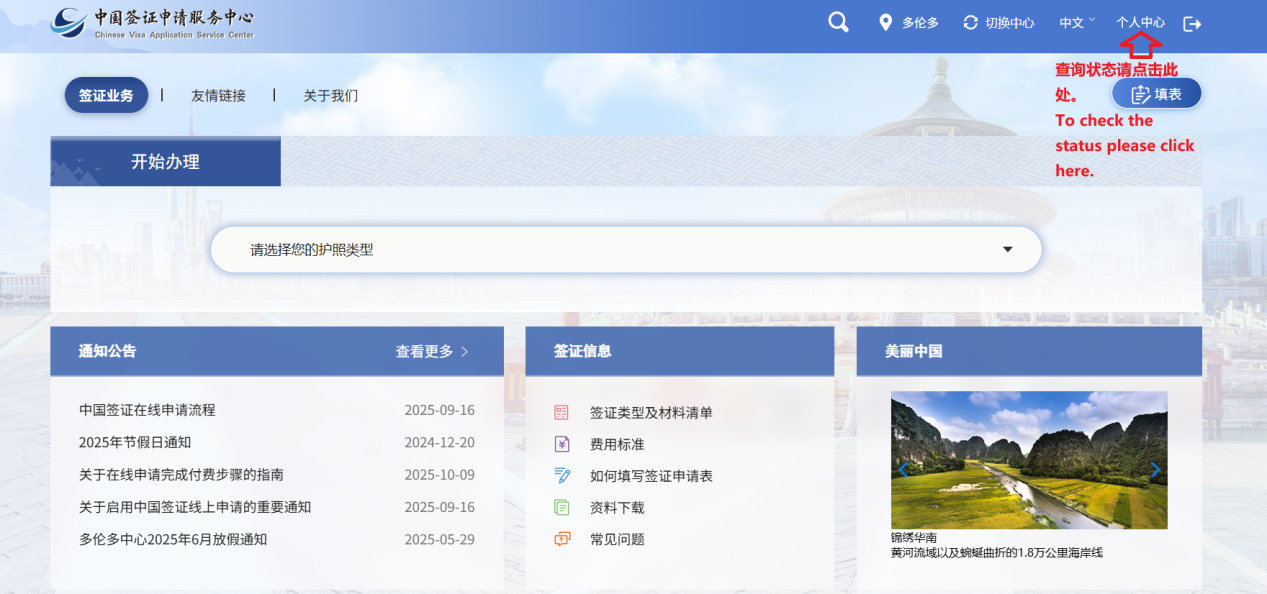
Task: Click the logout arrow icon in header
Action: (x=1191, y=23)
